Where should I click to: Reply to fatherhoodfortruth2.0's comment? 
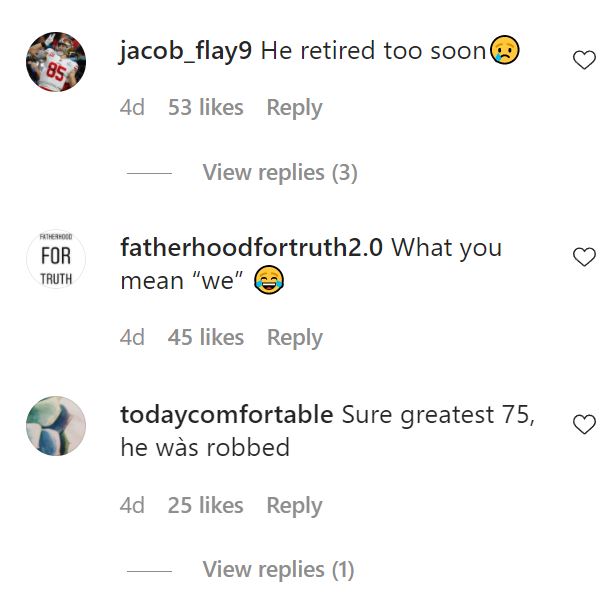tap(294, 338)
